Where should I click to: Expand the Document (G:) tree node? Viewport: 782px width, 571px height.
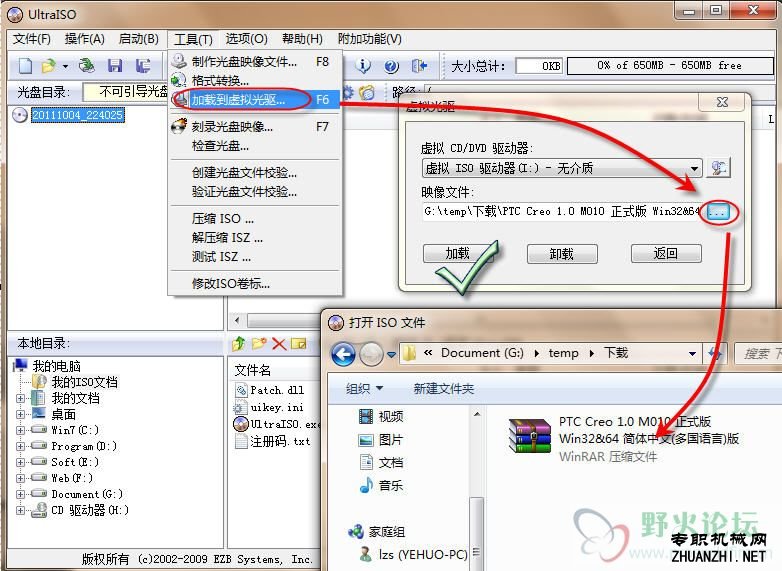click(20, 494)
